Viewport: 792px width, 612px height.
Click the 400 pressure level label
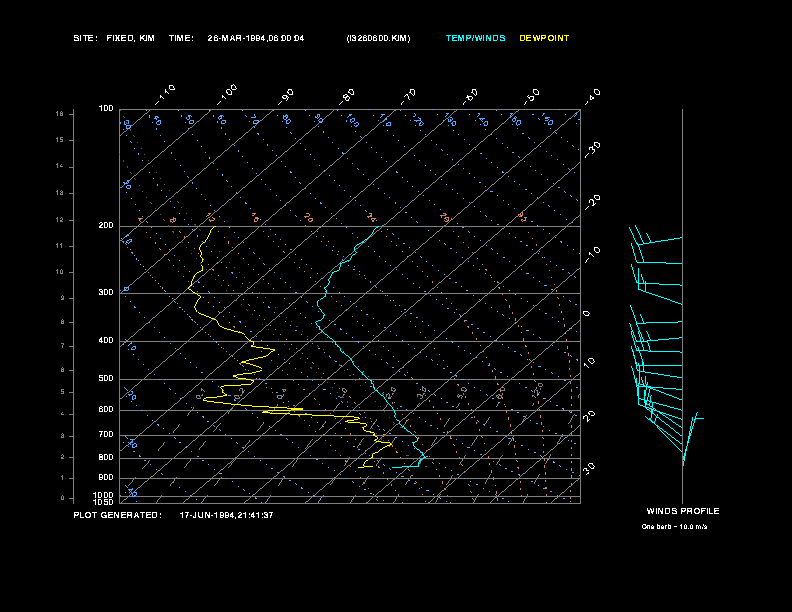click(x=106, y=340)
